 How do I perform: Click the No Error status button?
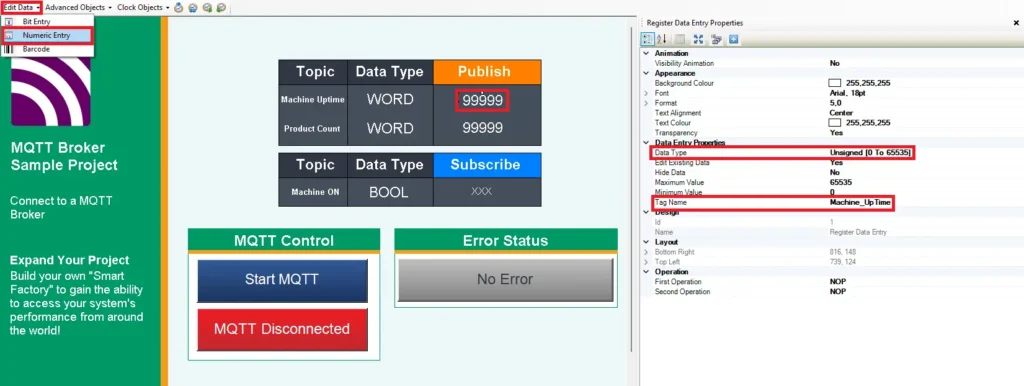pos(505,280)
